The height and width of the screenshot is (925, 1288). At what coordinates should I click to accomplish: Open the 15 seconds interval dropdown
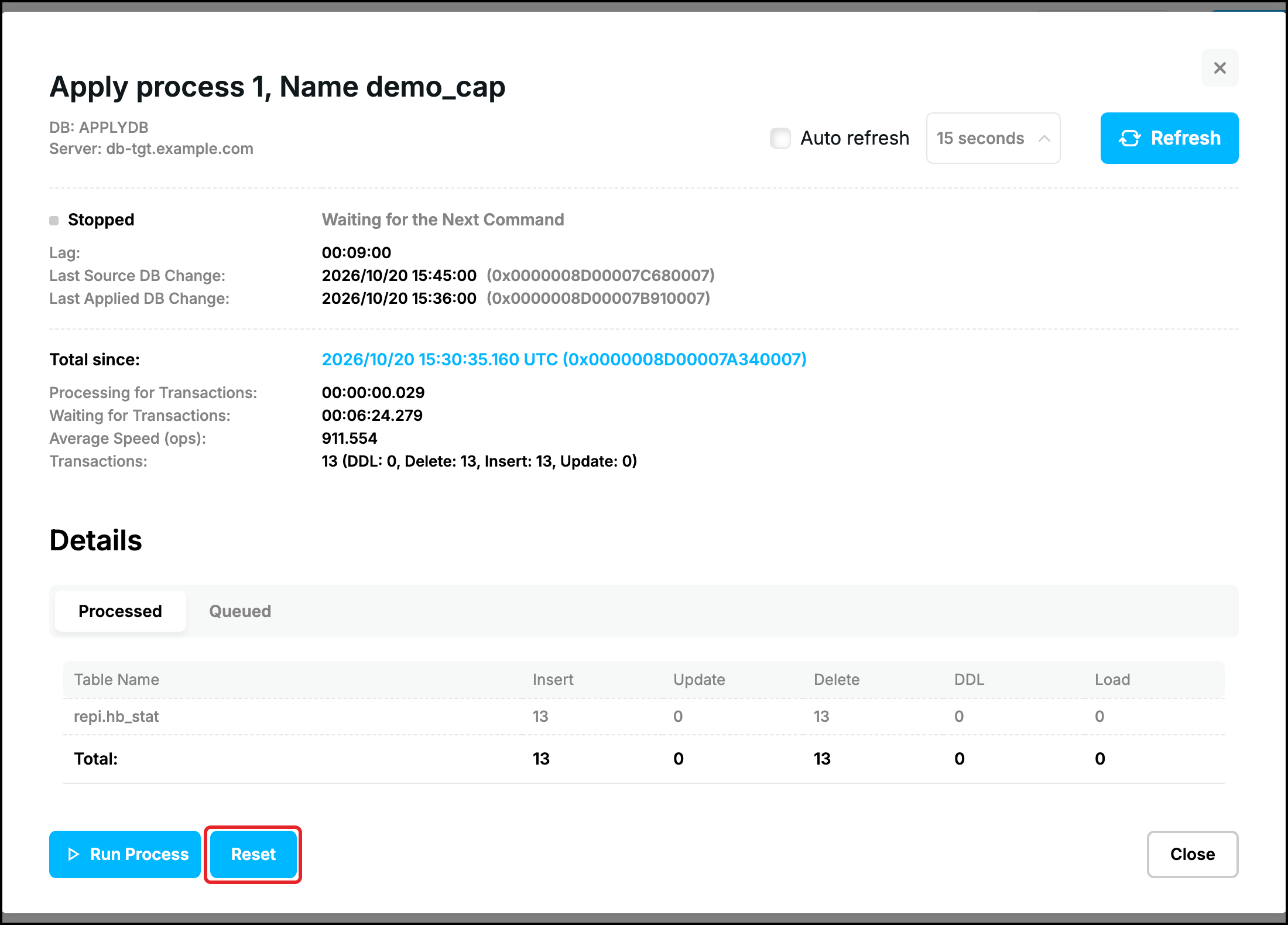[x=993, y=138]
